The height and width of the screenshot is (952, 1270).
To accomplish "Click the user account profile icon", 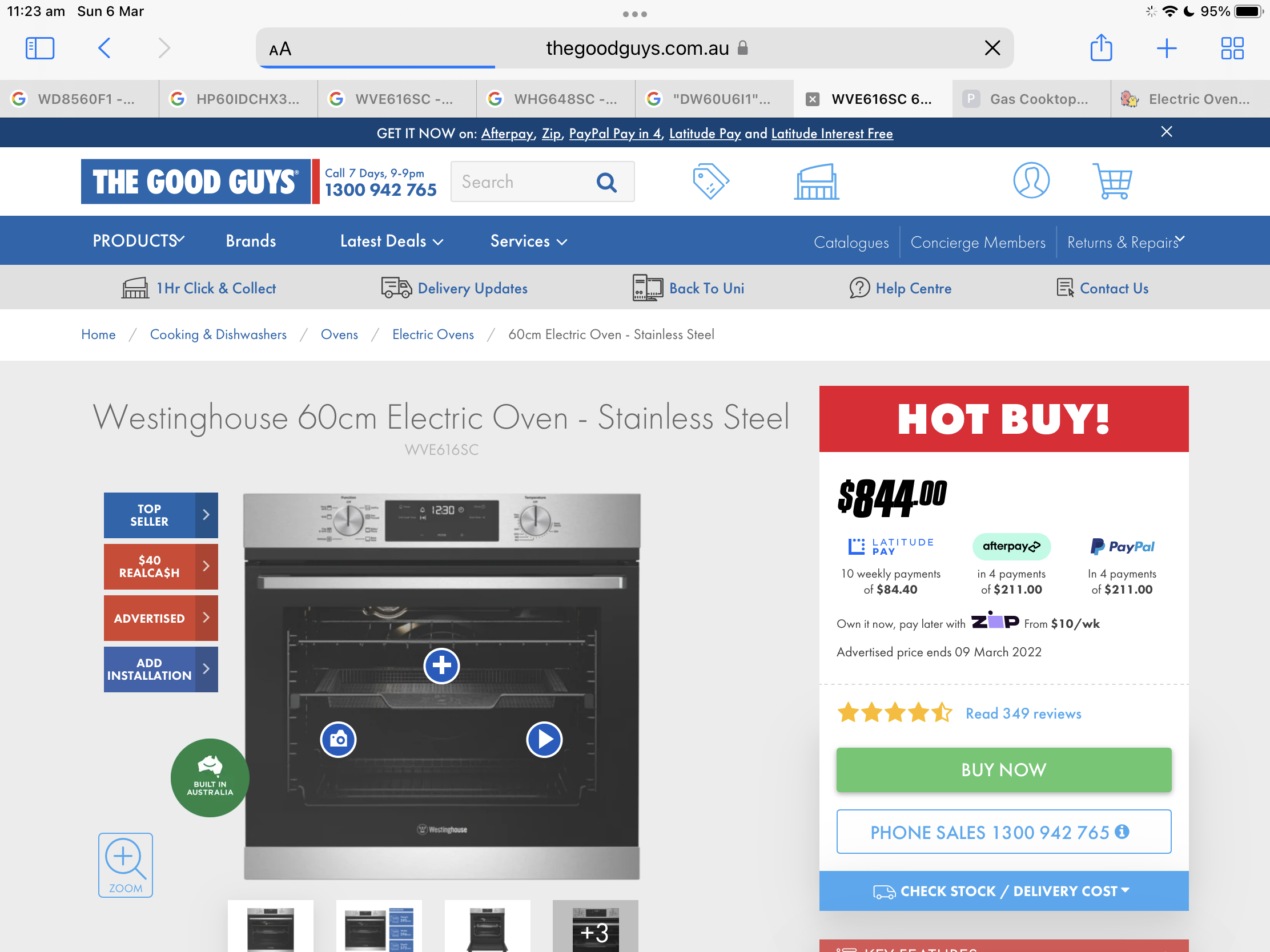I will [1031, 181].
